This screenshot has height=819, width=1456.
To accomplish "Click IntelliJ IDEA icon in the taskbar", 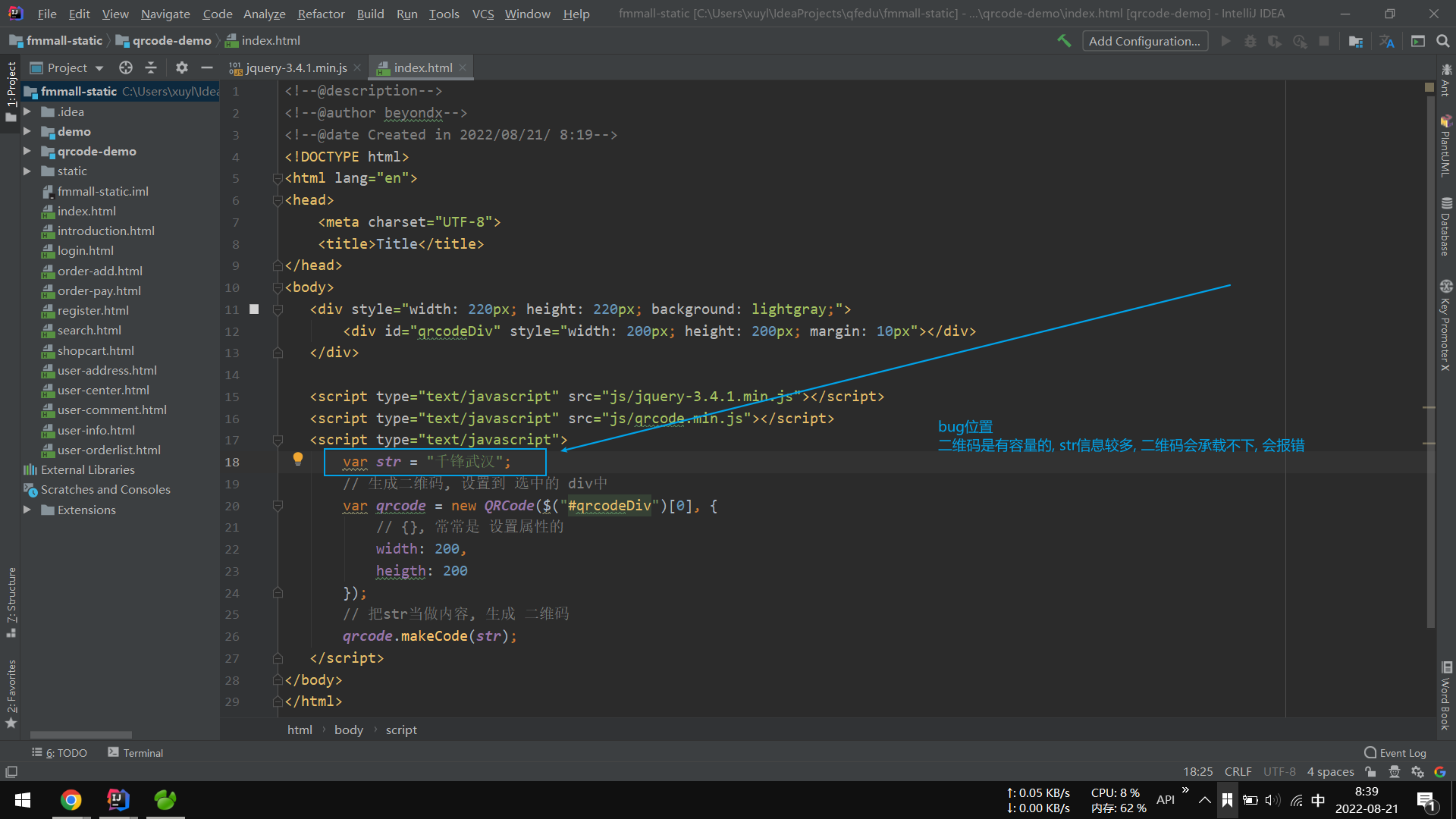I will pyautogui.click(x=118, y=800).
